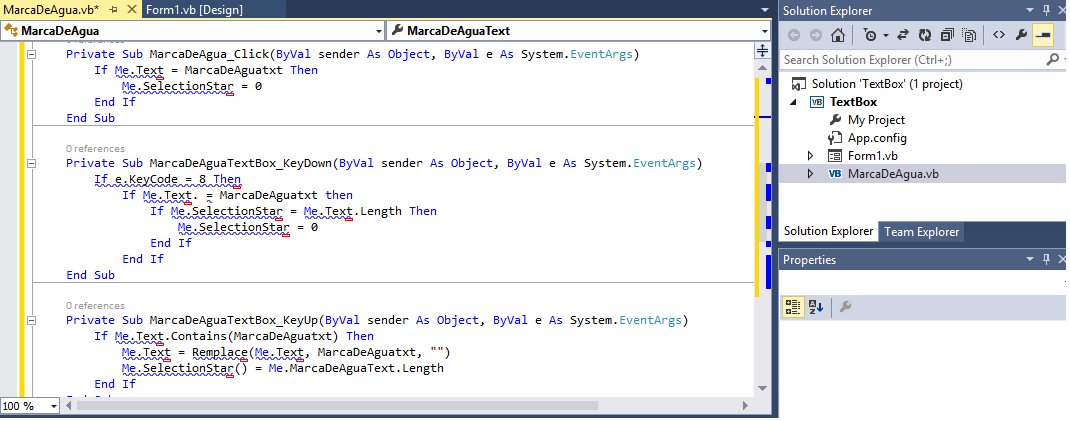Open Properties window options dropdown
1070x421 pixels.
click(x=1030, y=259)
